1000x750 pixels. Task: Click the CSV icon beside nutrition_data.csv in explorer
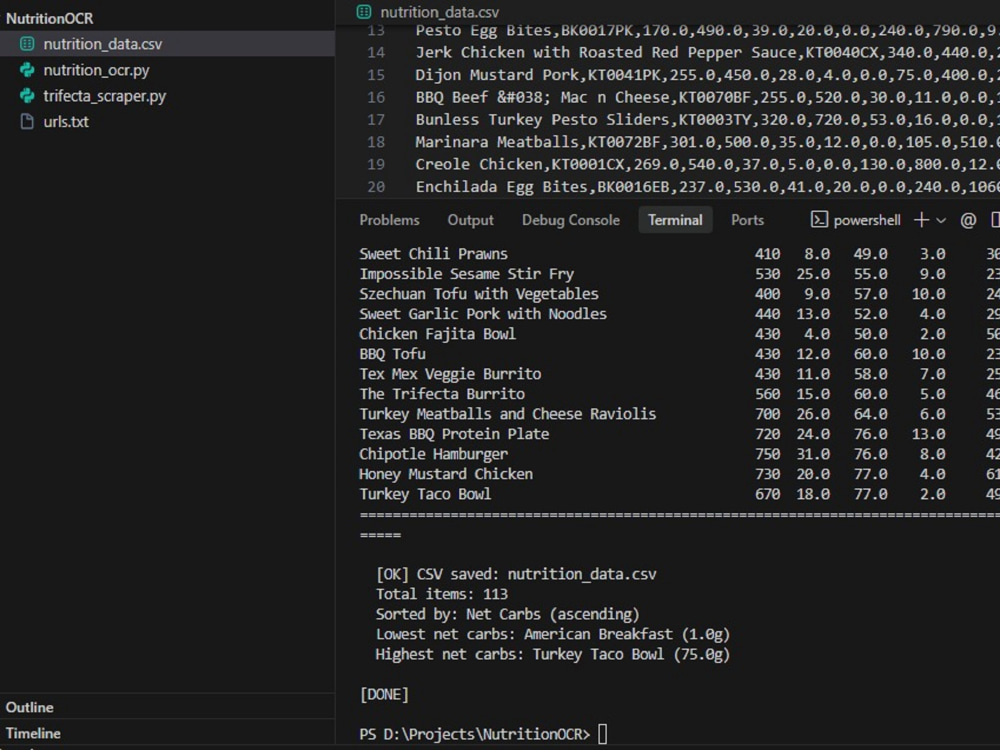point(27,44)
